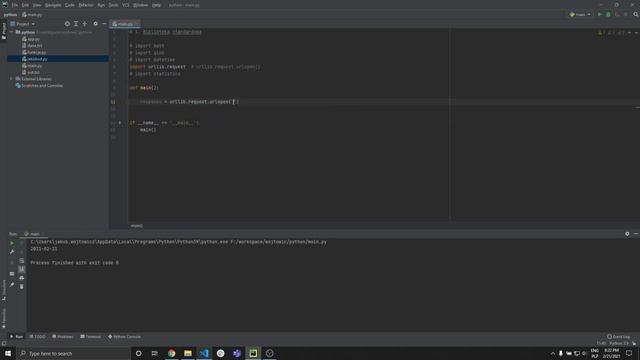
Task: Click the green Debug bug icon
Action: click(608, 14)
